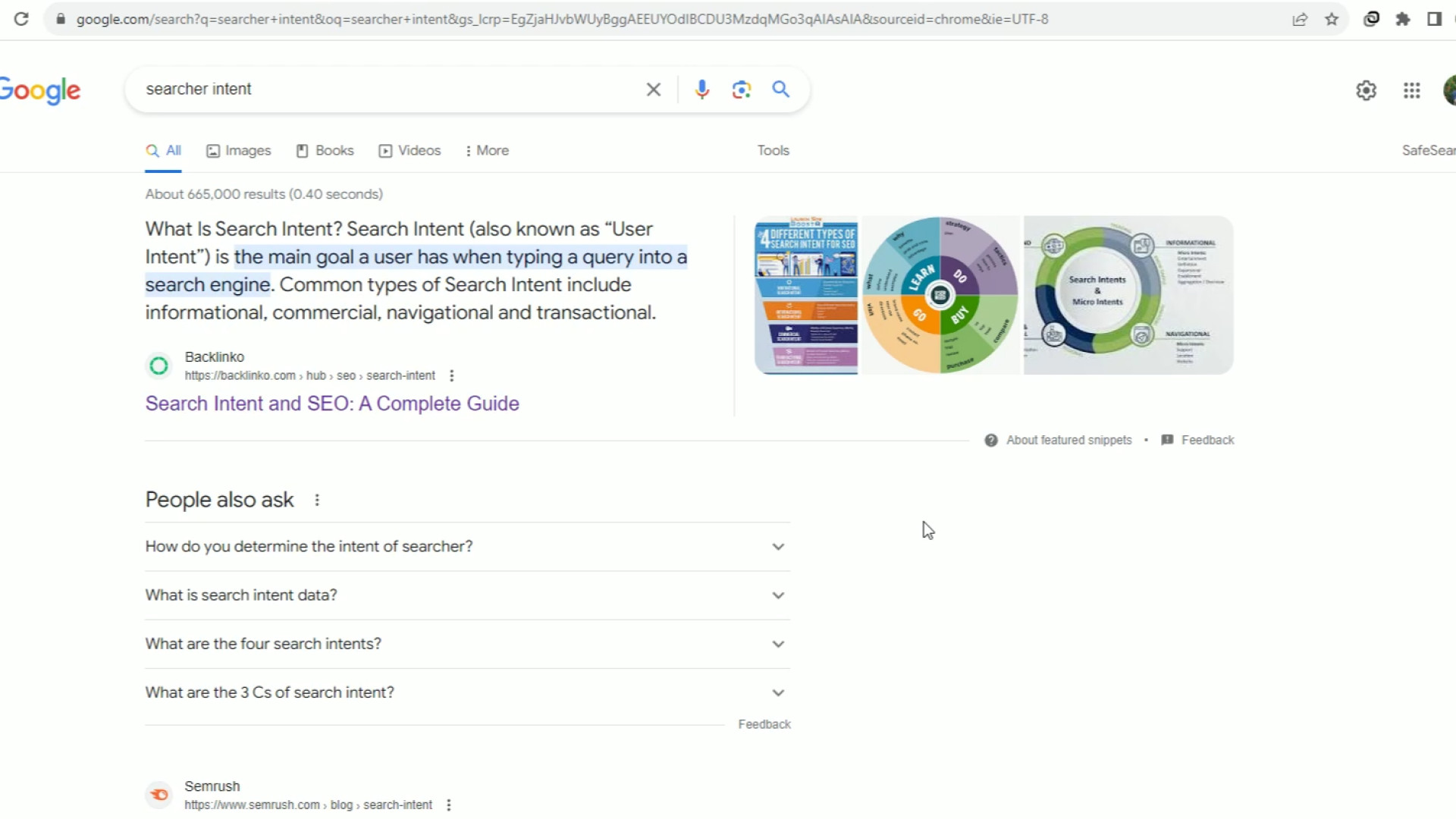Select the All results tab
Screen dimensions: 1456x819
tap(164, 151)
